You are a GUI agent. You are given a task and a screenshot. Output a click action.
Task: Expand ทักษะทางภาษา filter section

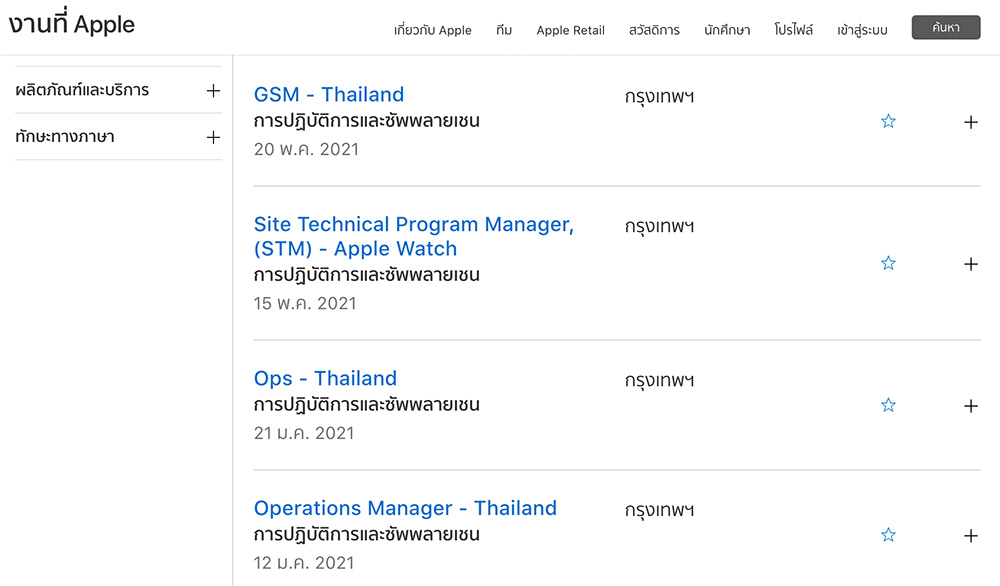tap(213, 137)
